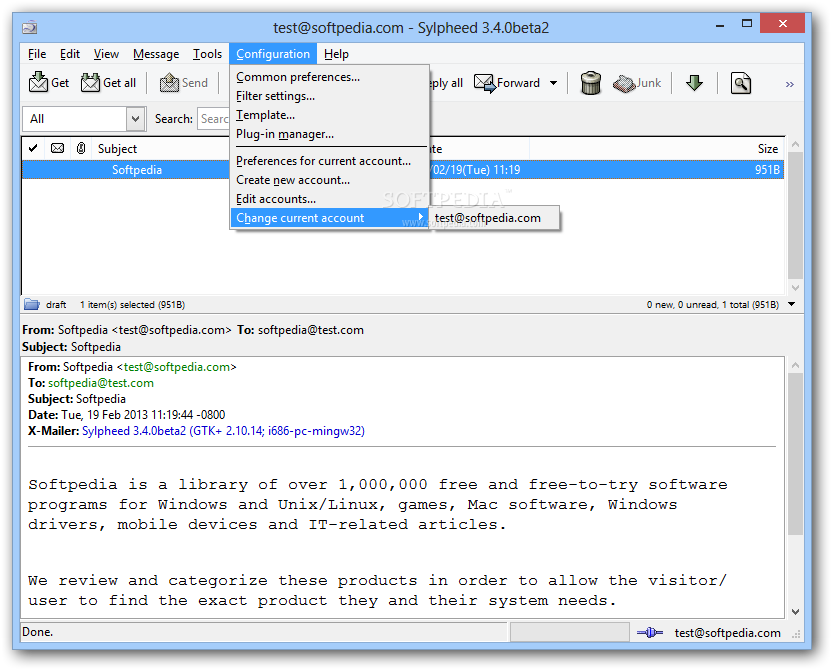Click the "1 item(s) selected (951B)" text
Viewport: 832px width, 670px height.
coord(132,304)
